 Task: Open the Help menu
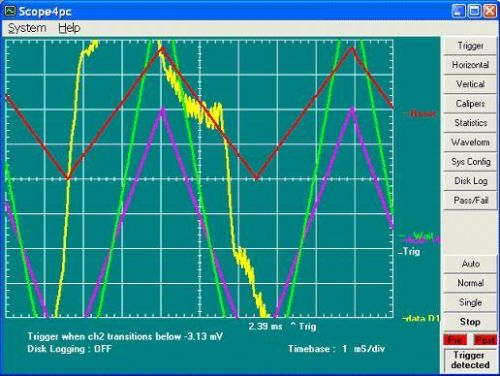[69, 28]
